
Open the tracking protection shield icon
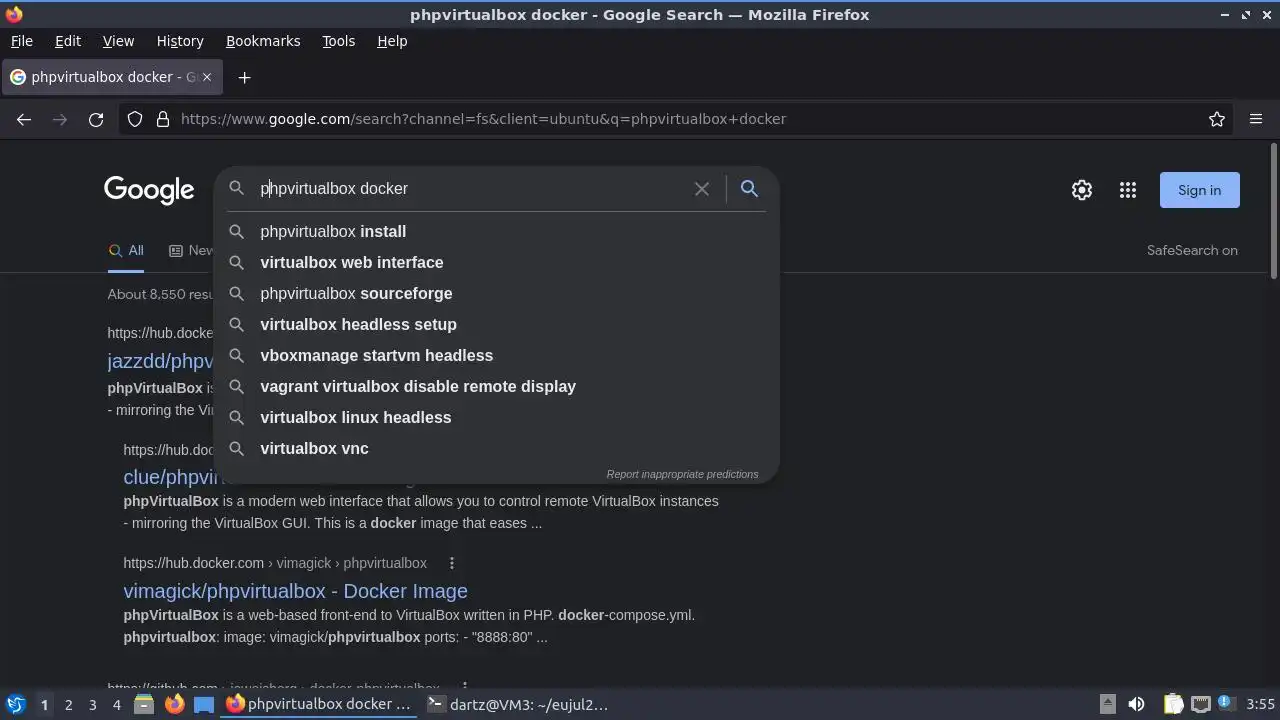coord(135,119)
